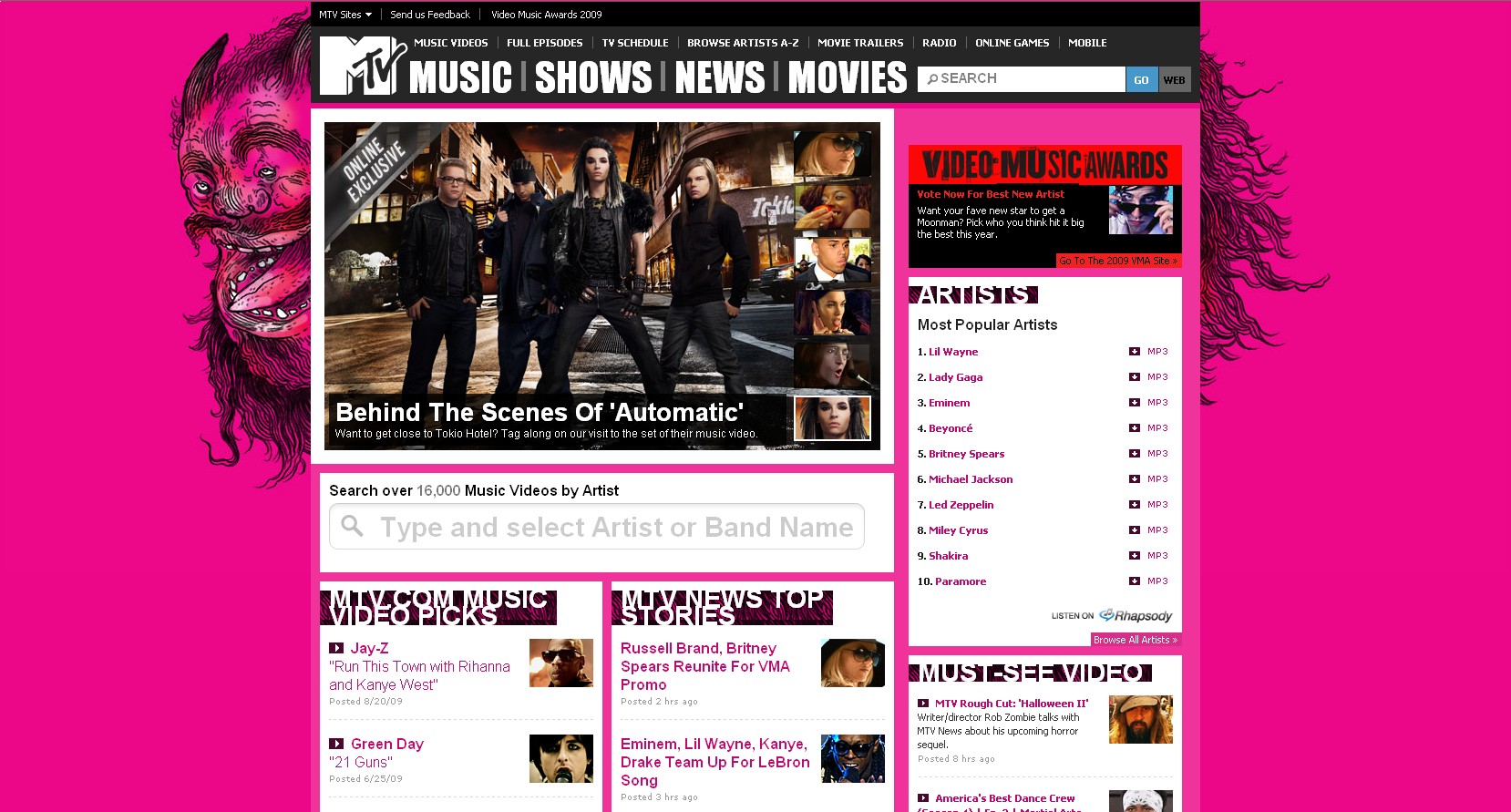Open Full Episodes from the top nav
Screen dimensions: 1511x812
coord(544,43)
